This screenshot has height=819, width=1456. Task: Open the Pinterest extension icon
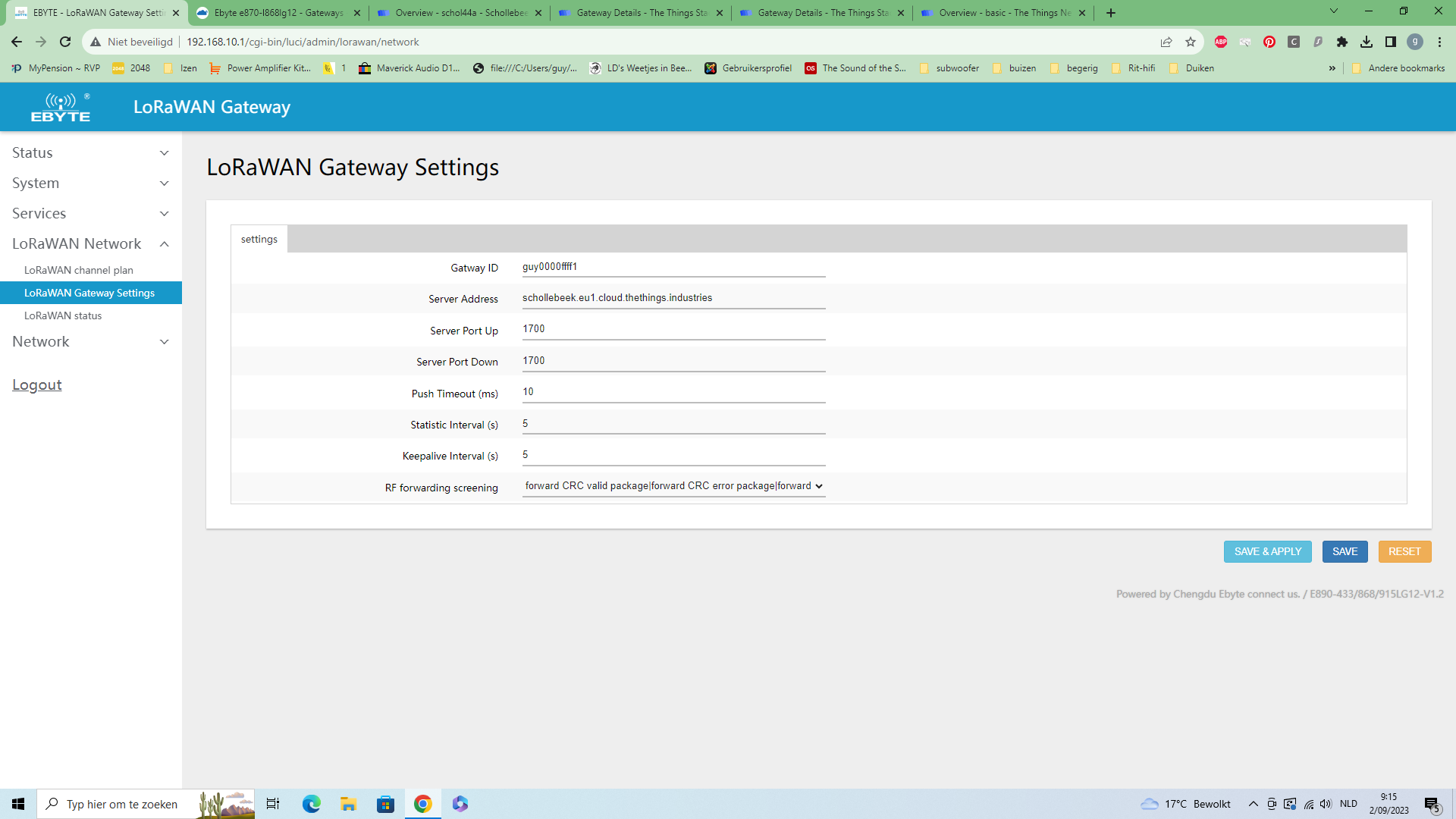(1269, 42)
